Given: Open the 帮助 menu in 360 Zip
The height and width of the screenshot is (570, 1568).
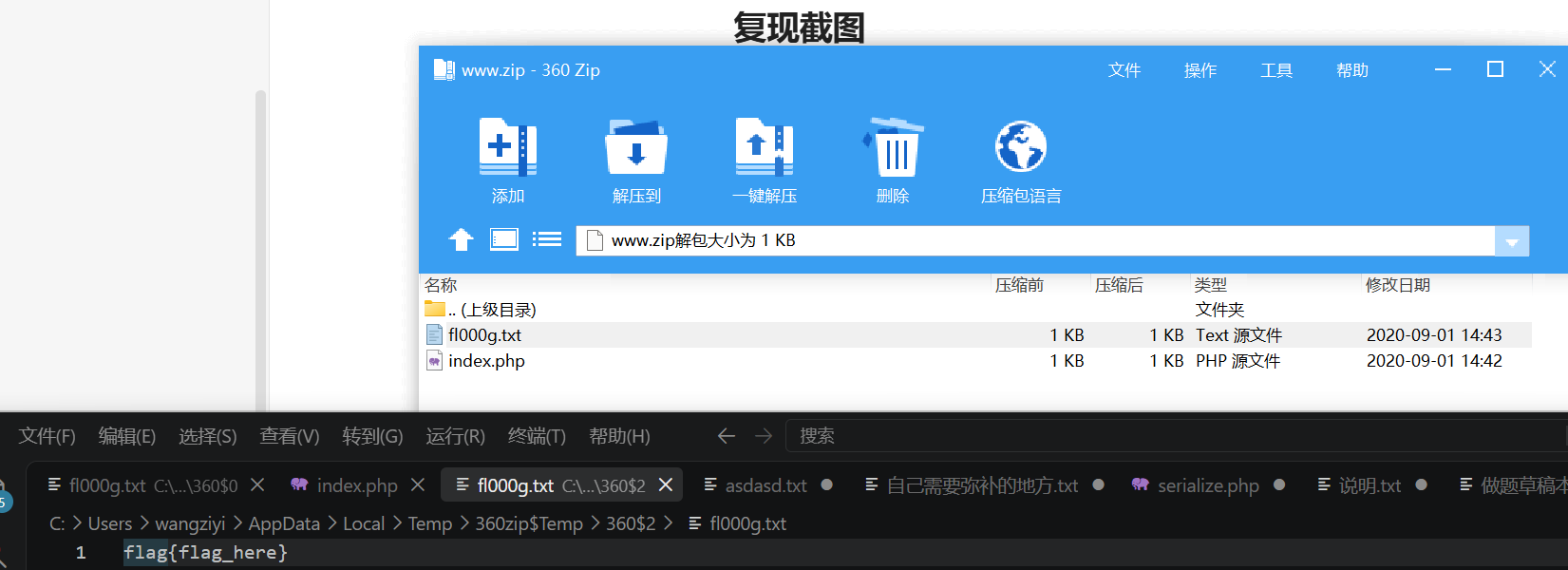Looking at the screenshot, I should (x=1352, y=70).
